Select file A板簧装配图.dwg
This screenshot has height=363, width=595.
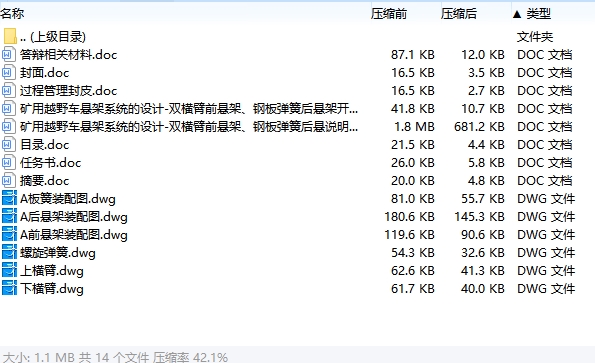click(68, 199)
